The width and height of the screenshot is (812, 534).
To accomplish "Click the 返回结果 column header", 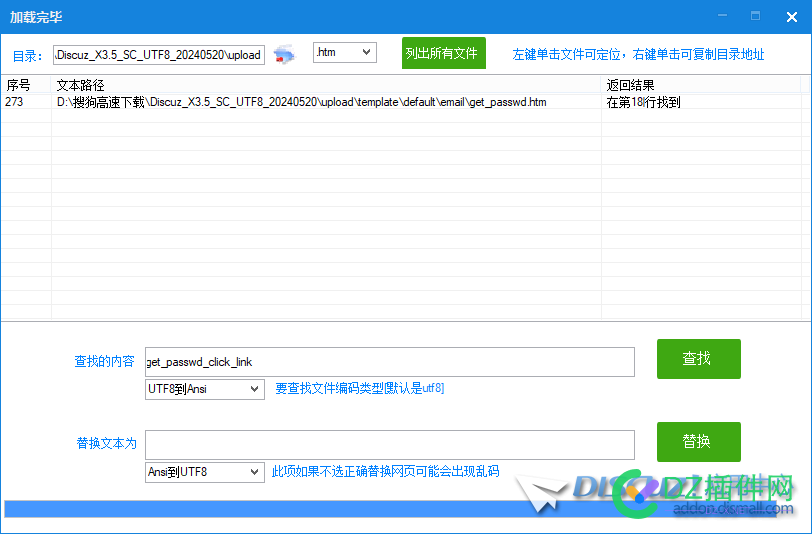I will [701, 85].
